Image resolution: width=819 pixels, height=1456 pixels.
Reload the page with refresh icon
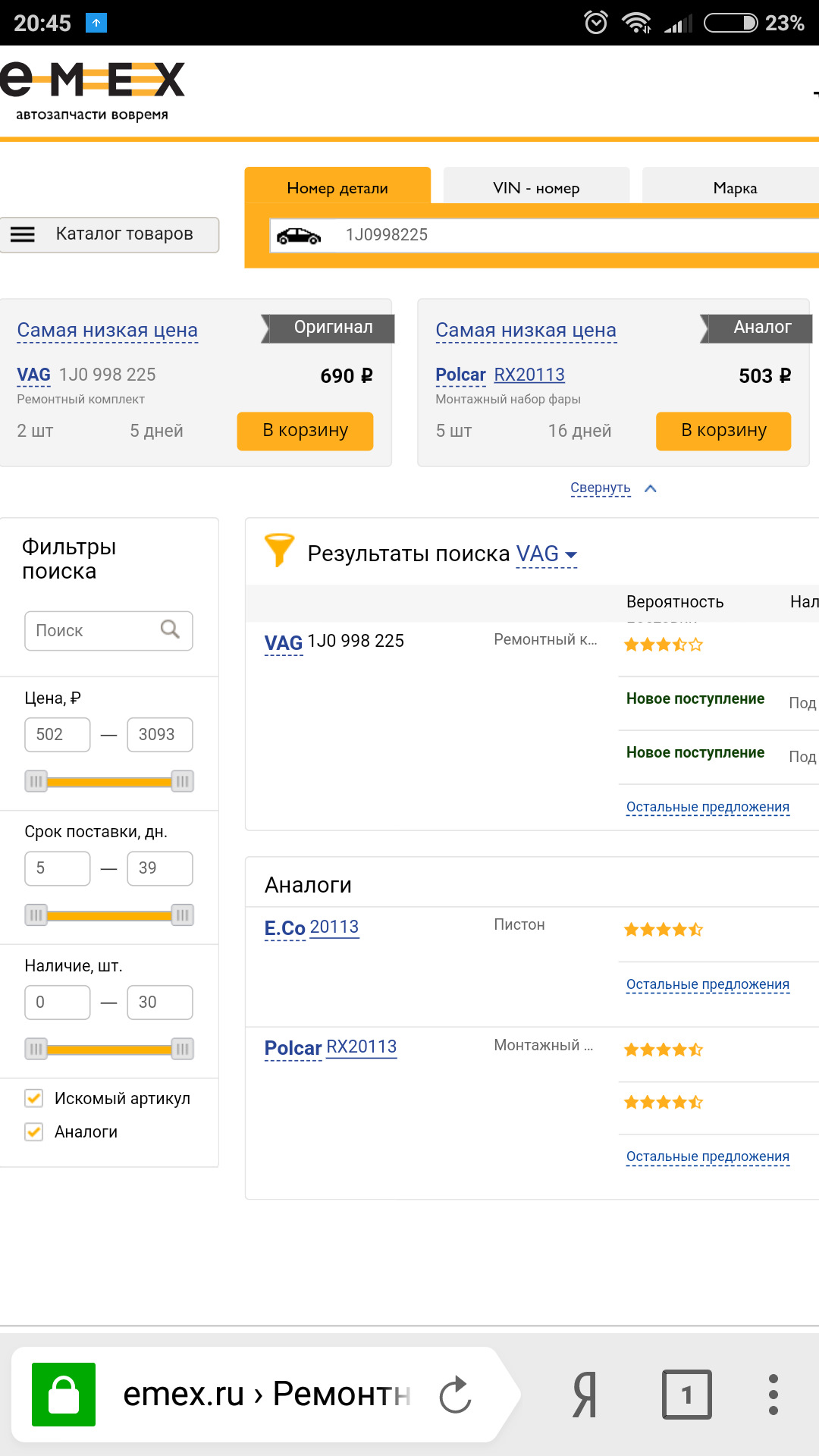pos(455,1395)
